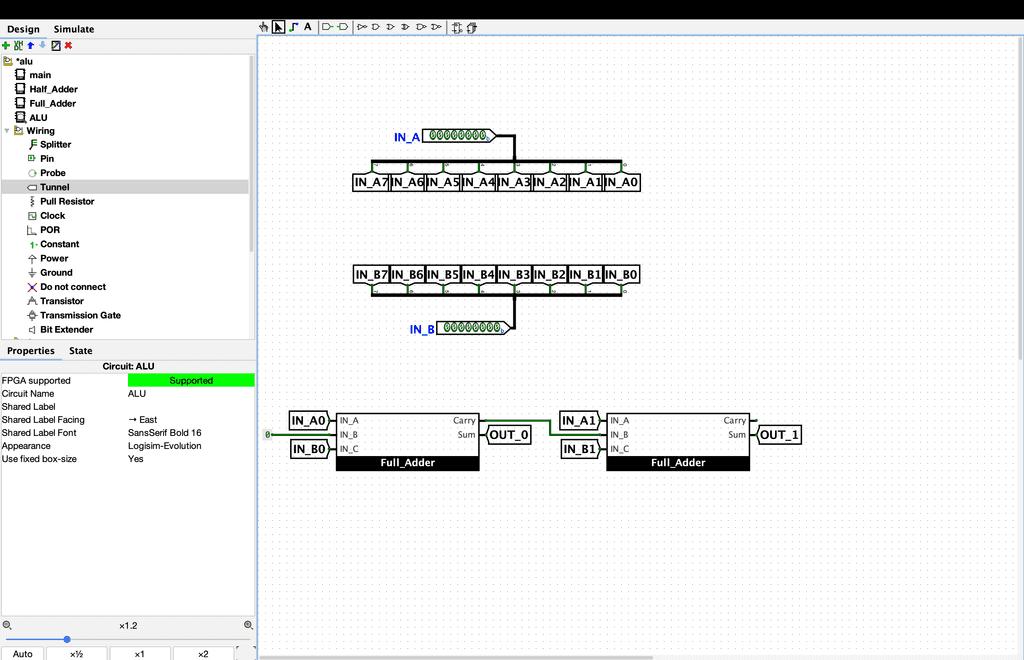Activate the Text tool (A icon)
The image size is (1024, 660).
point(308,27)
